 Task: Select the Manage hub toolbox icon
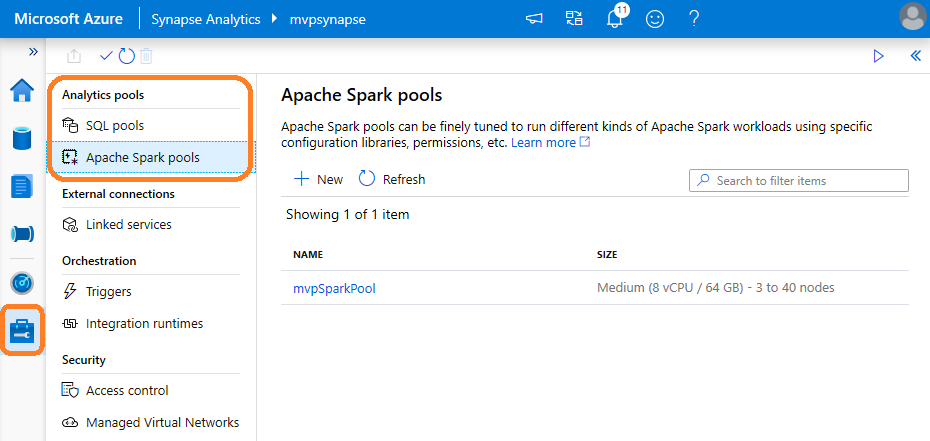tap(22, 331)
